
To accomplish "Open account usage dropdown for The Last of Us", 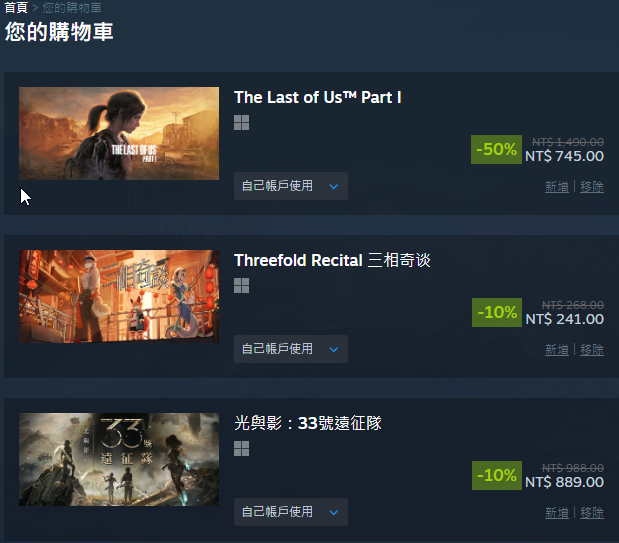I will (x=291, y=186).
